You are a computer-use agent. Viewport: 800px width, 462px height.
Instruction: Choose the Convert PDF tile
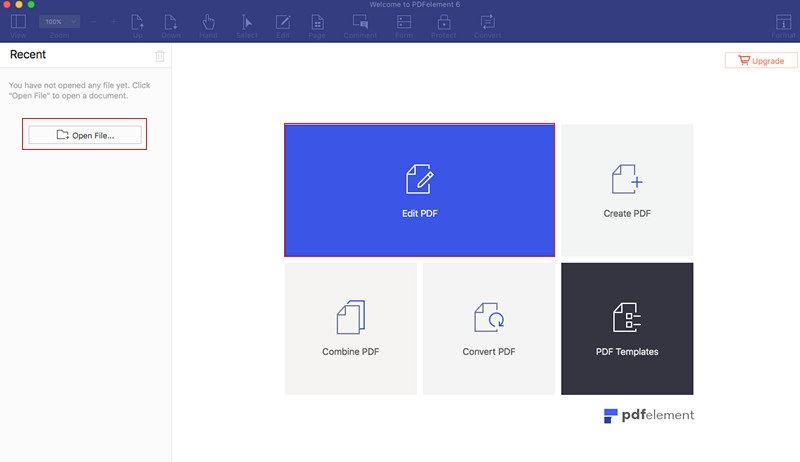pos(489,328)
